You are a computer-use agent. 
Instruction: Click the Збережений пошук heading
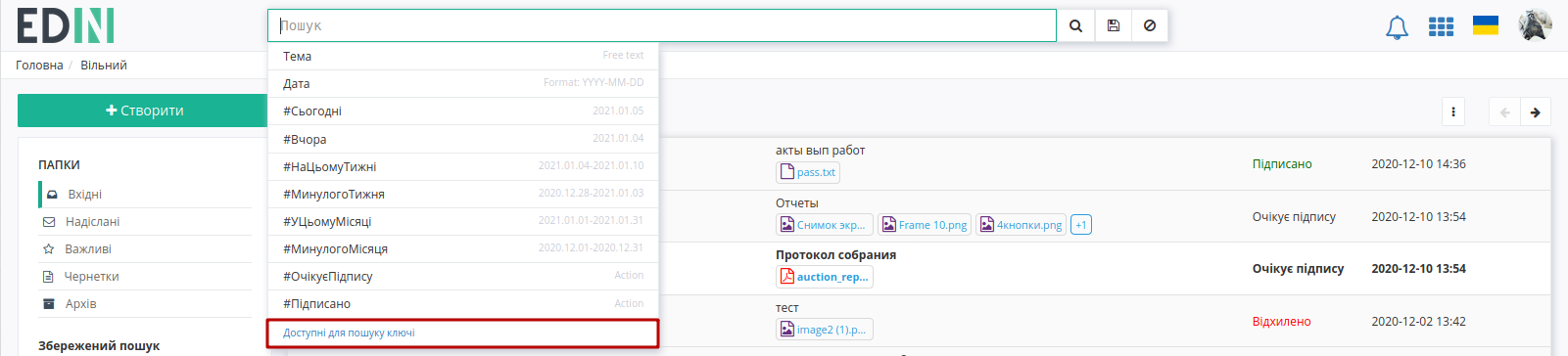click(99, 346)
